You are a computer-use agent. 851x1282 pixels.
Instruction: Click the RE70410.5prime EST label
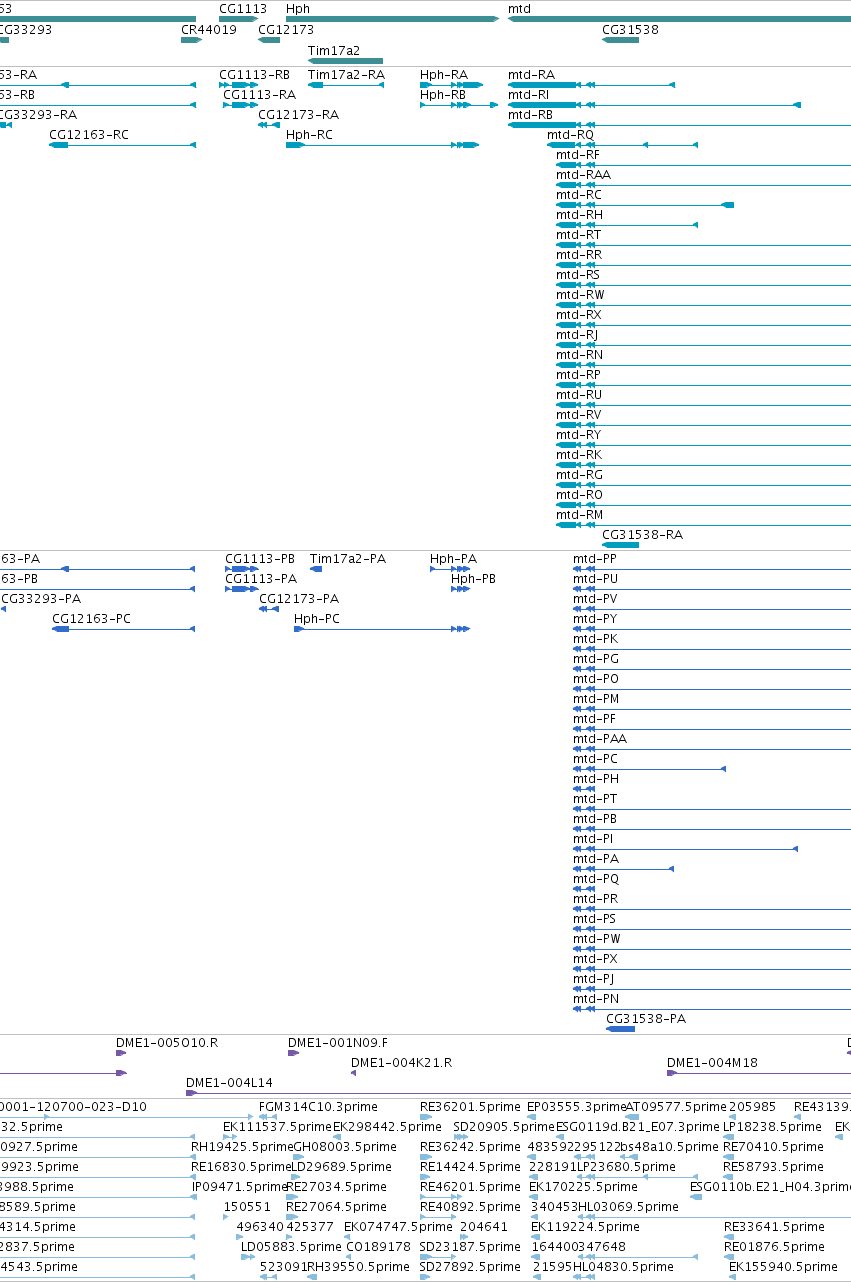[773, 1147]
